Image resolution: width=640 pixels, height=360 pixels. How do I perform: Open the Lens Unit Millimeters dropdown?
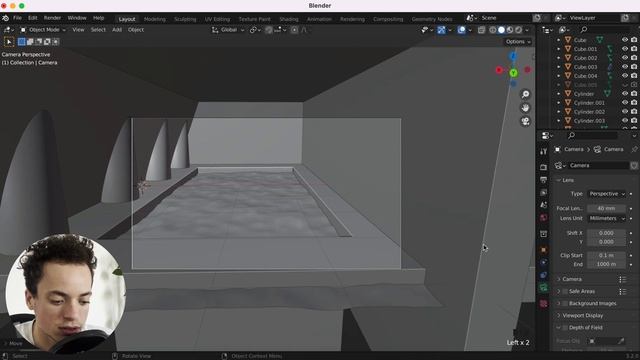(x=607, y=219)
